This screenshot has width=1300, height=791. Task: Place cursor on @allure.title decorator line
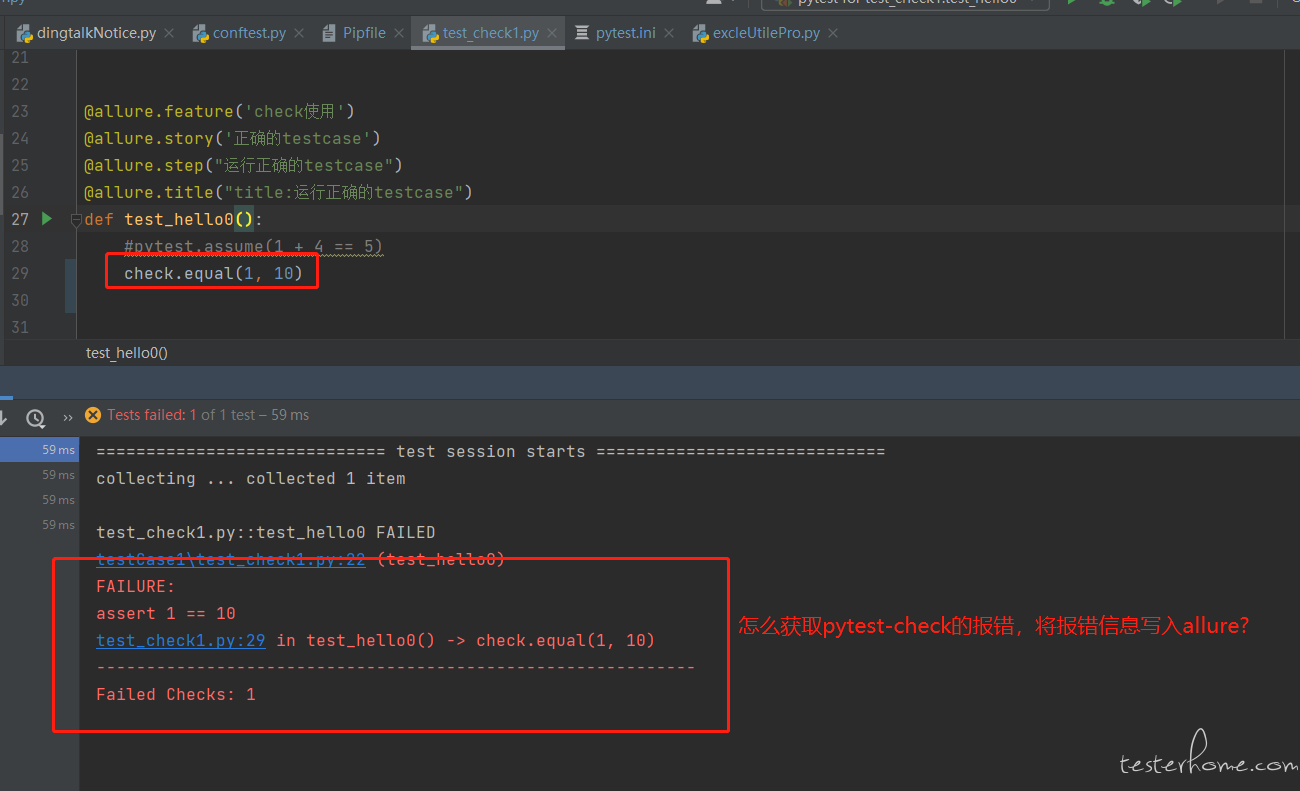278,192
